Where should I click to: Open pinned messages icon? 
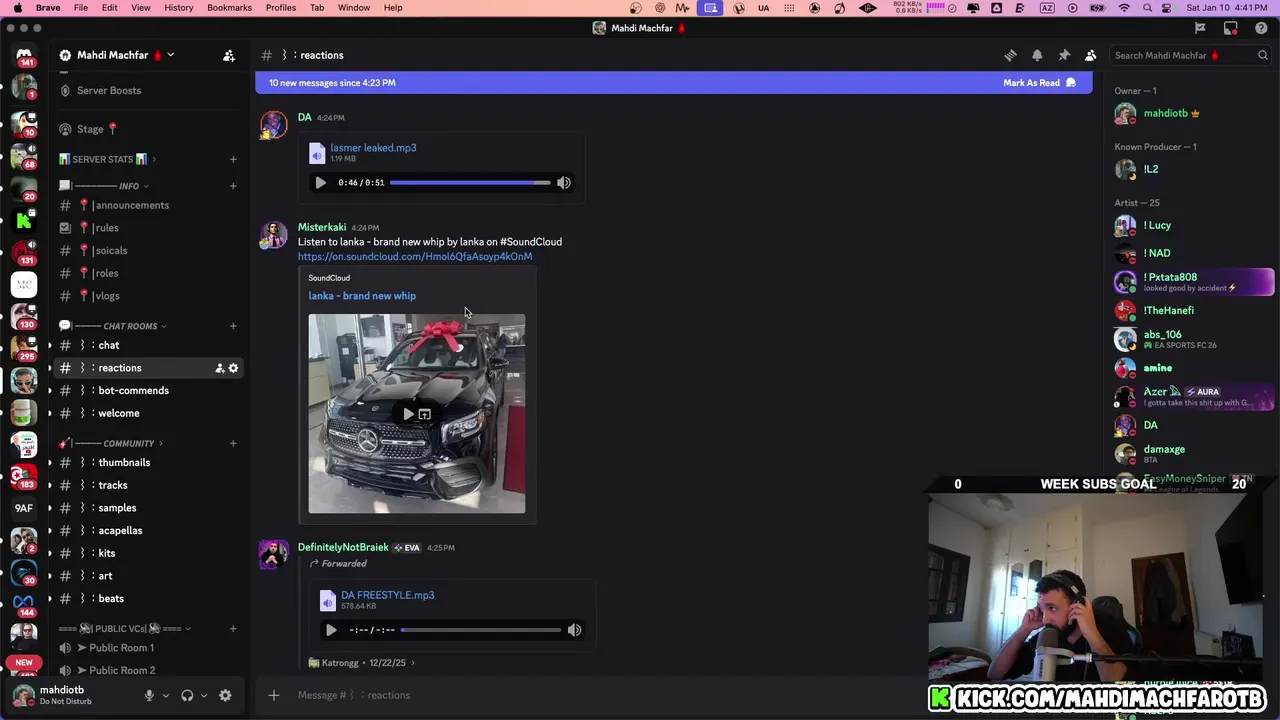click(1064, 55)
